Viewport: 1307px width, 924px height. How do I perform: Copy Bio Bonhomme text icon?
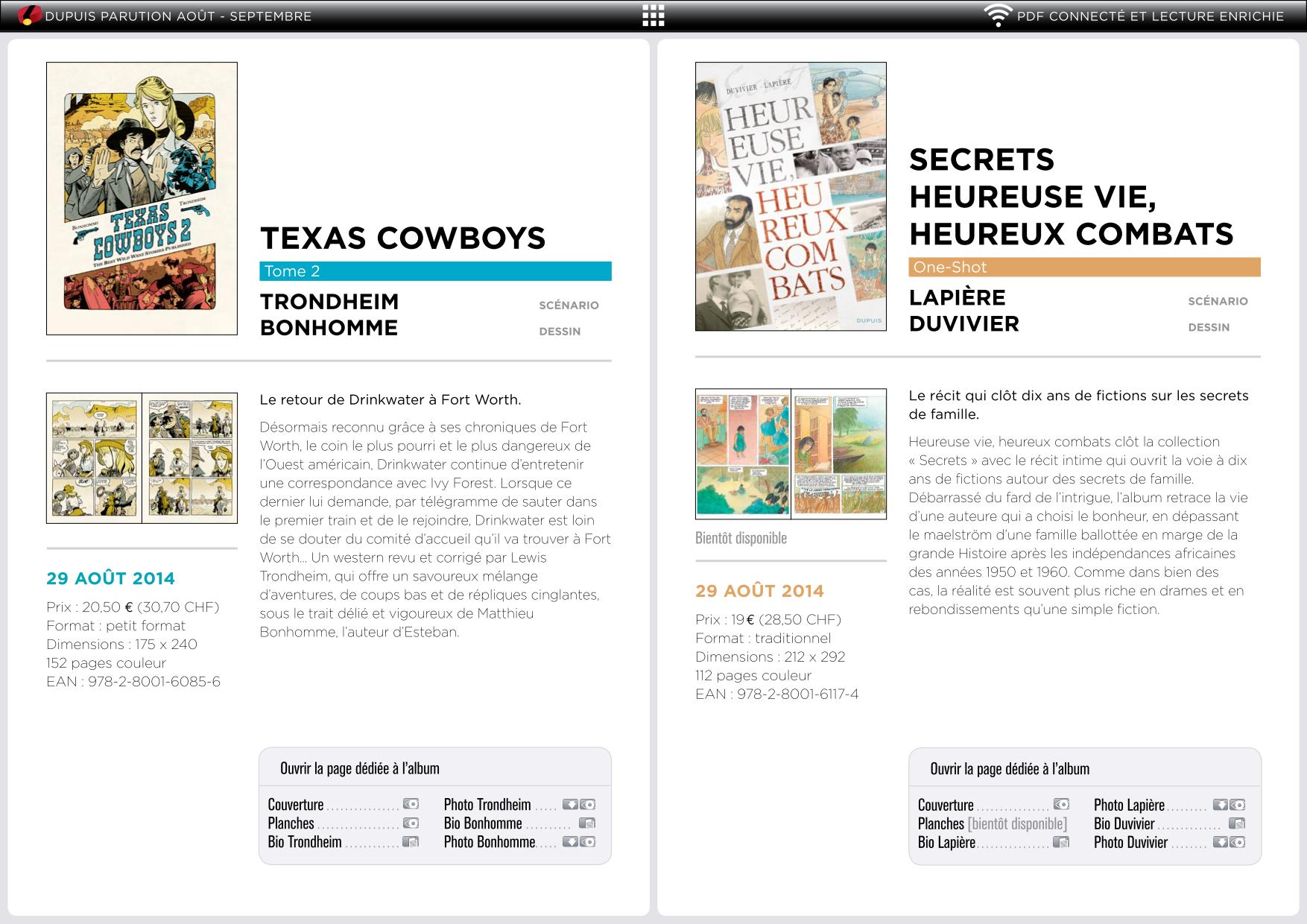click(587, 823)
